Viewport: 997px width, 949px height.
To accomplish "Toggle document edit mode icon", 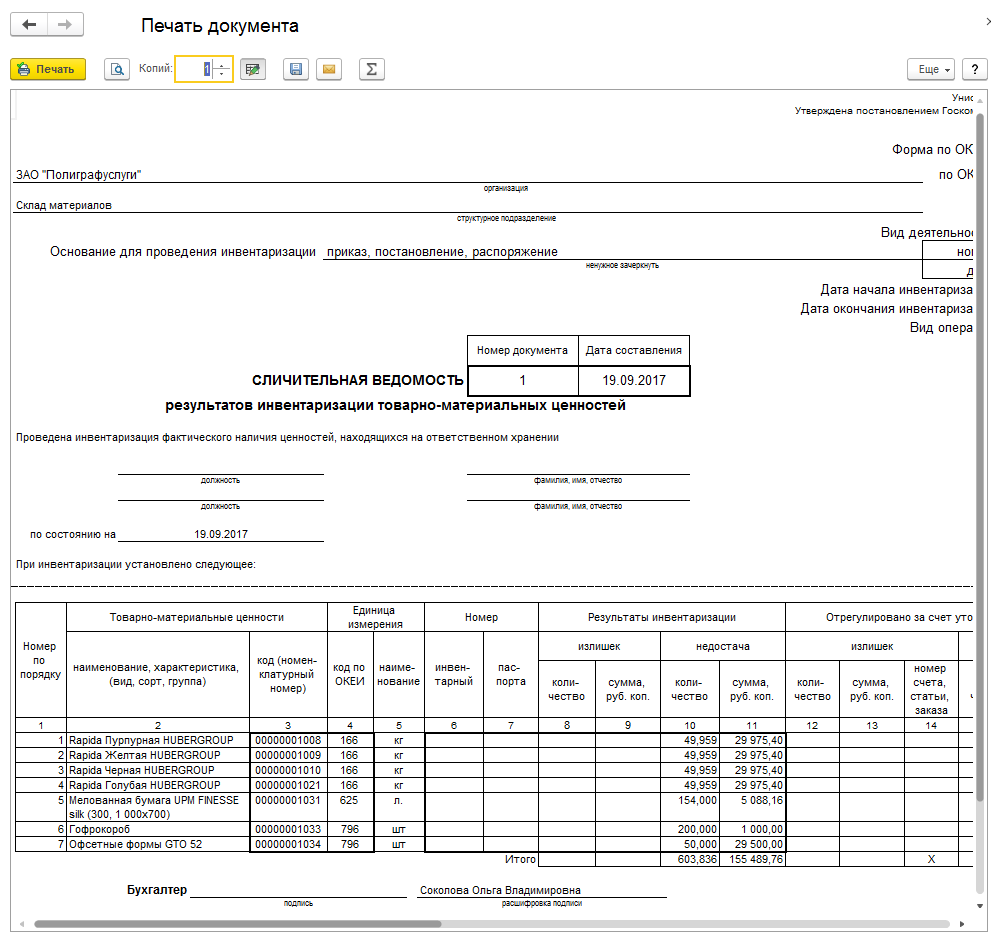I will 253,69.
